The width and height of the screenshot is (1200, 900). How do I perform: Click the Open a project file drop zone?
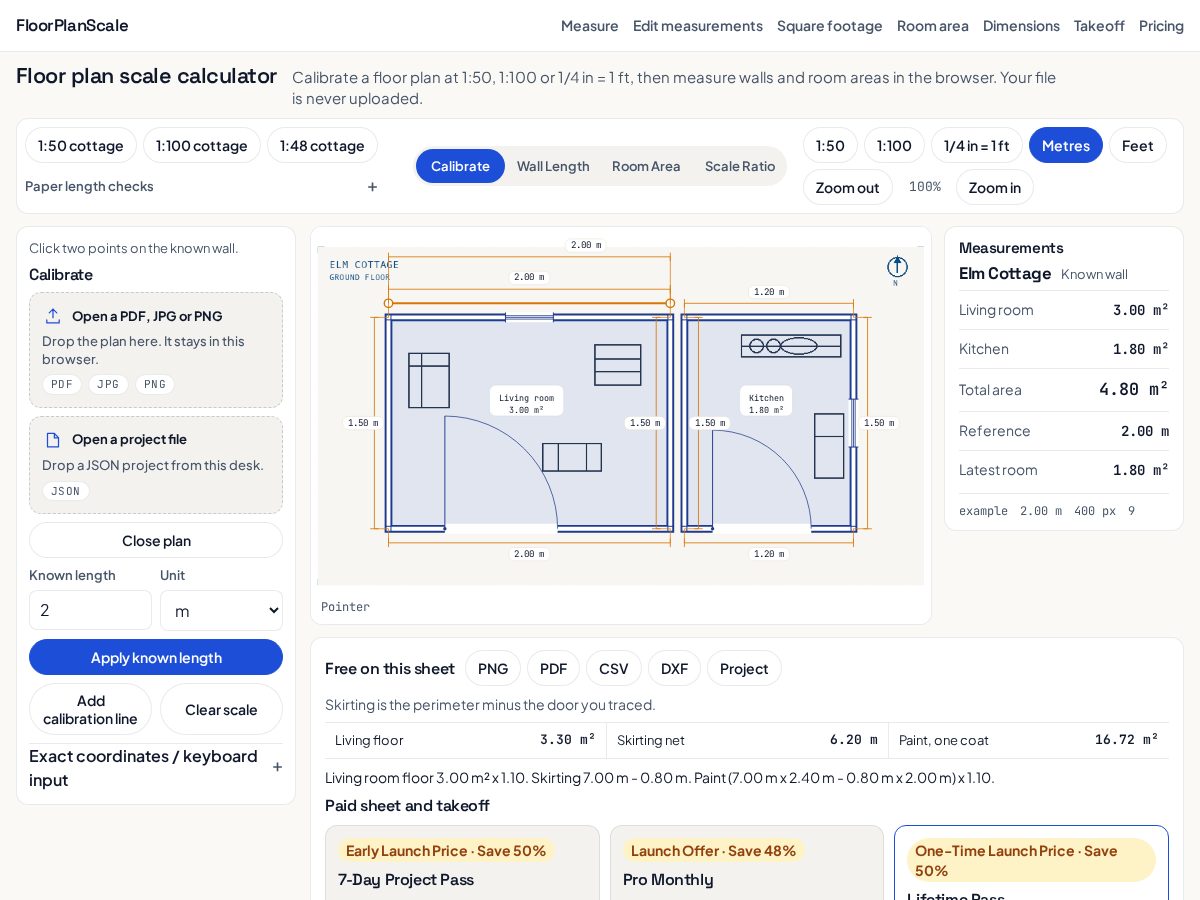tap(156, 465)
